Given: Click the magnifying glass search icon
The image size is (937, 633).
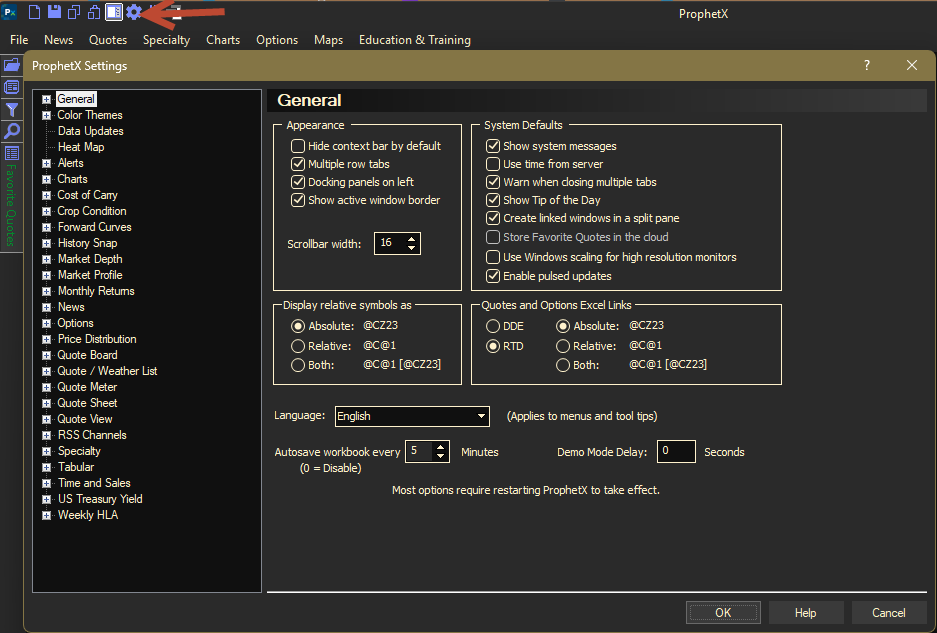Looking at the screenshot, I should pyautogui.click(x=12, y=131).
